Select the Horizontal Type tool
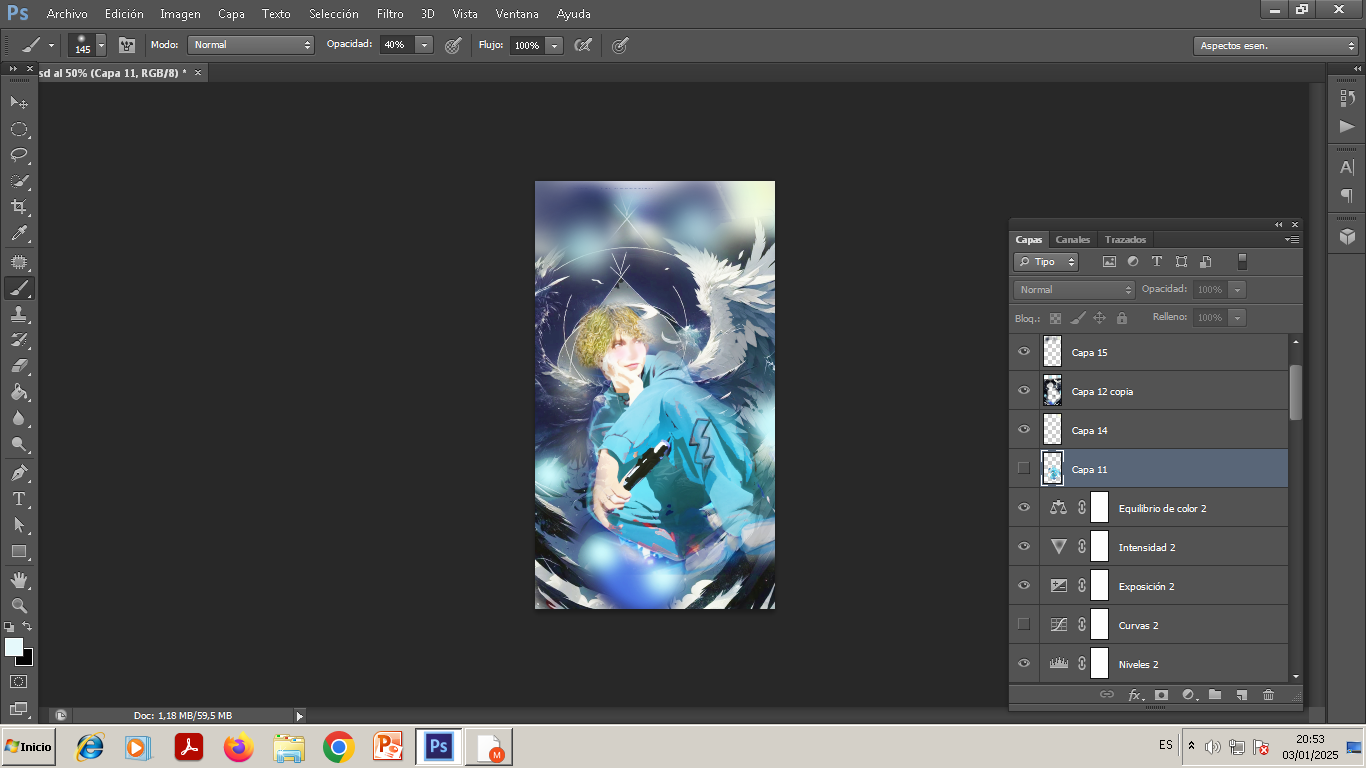1366x768 pixels. pyautogui.click(x=19, y=499)
